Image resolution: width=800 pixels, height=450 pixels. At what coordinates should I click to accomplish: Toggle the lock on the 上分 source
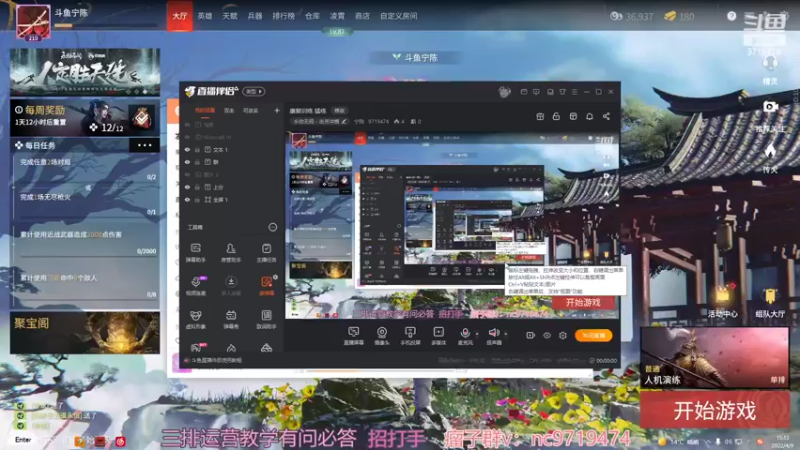pos(197,187)
